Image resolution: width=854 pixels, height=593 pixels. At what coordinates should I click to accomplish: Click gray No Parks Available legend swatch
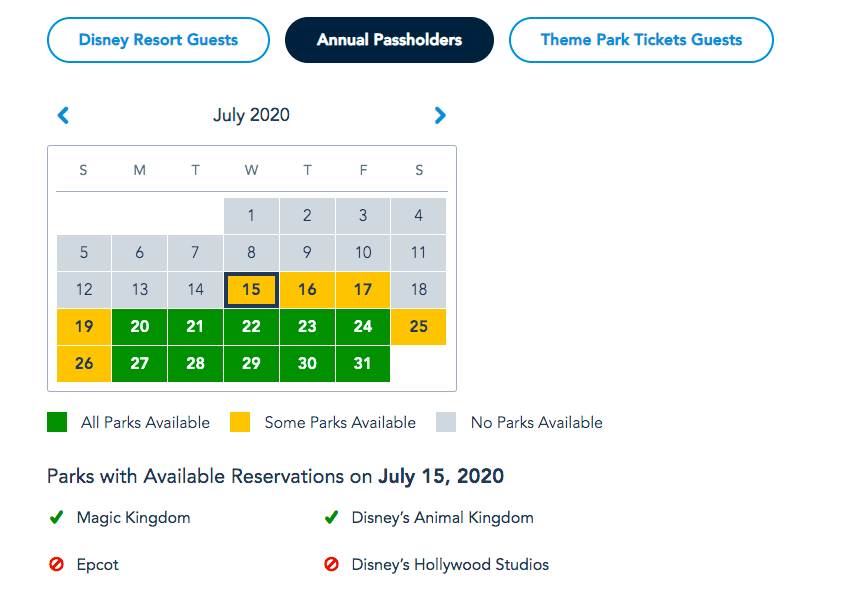(x=446, y=422)
